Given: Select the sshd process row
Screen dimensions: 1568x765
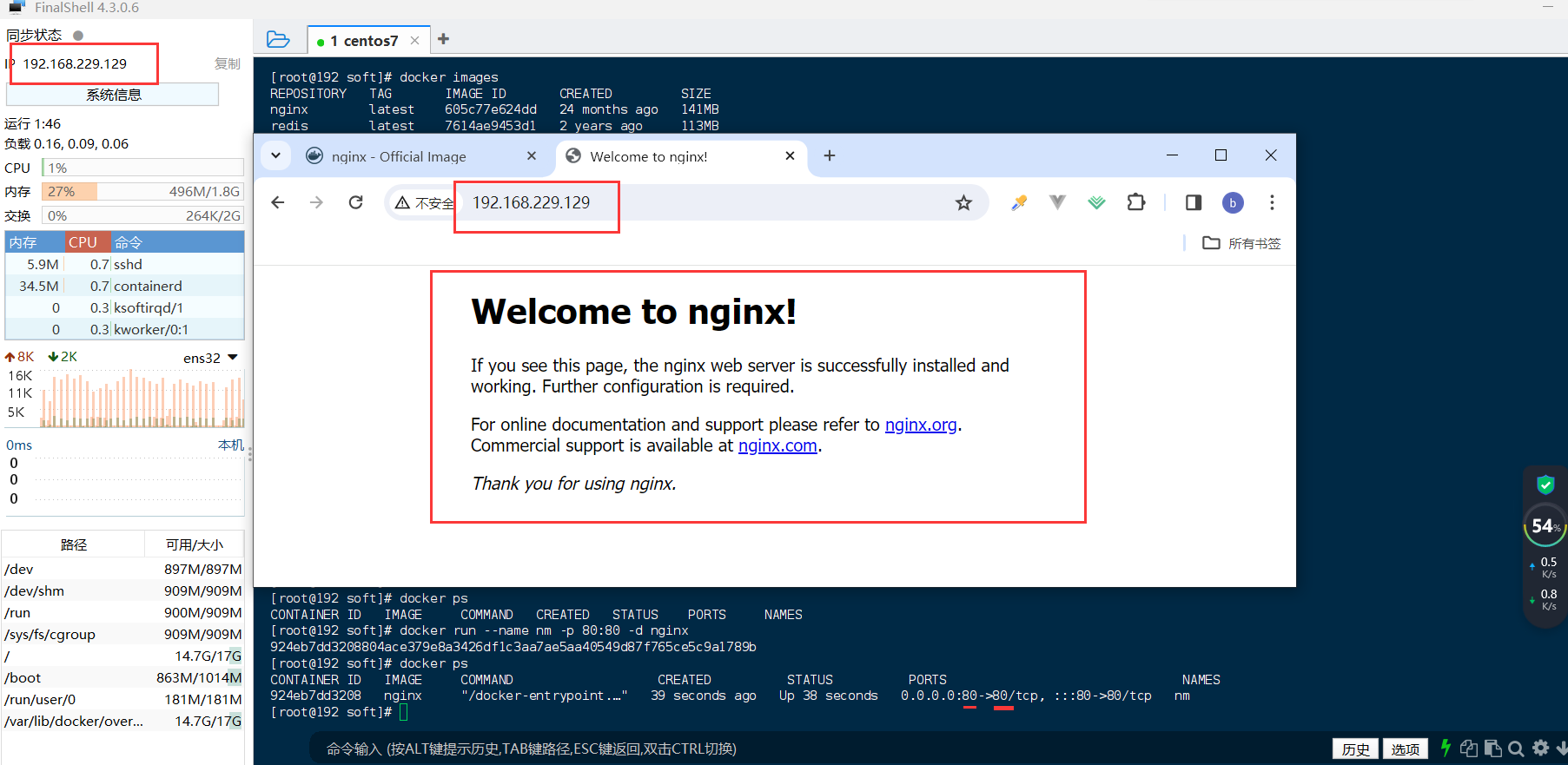Looking at the screenshot, I should 125,264.
